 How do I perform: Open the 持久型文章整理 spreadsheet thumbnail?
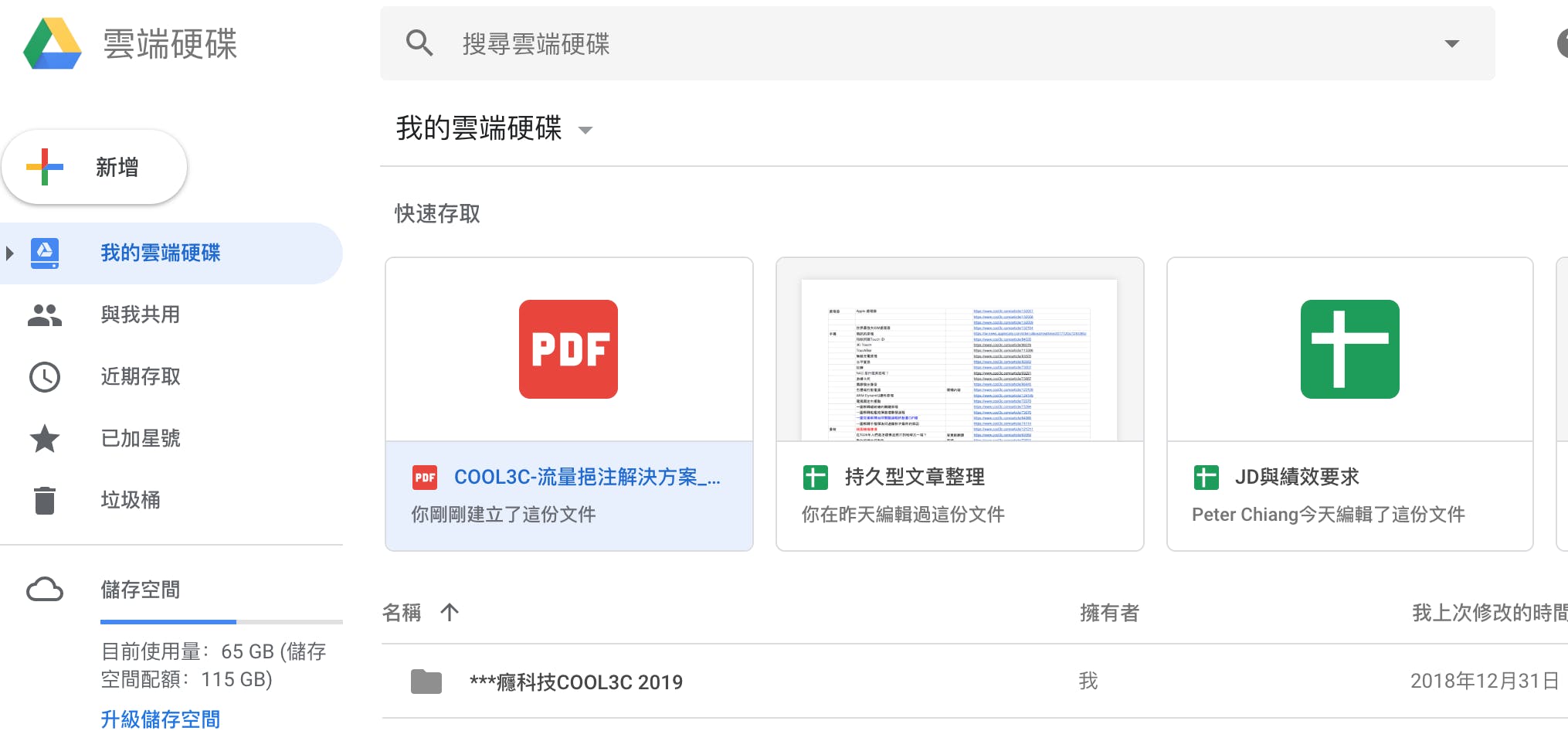point(959,360)
